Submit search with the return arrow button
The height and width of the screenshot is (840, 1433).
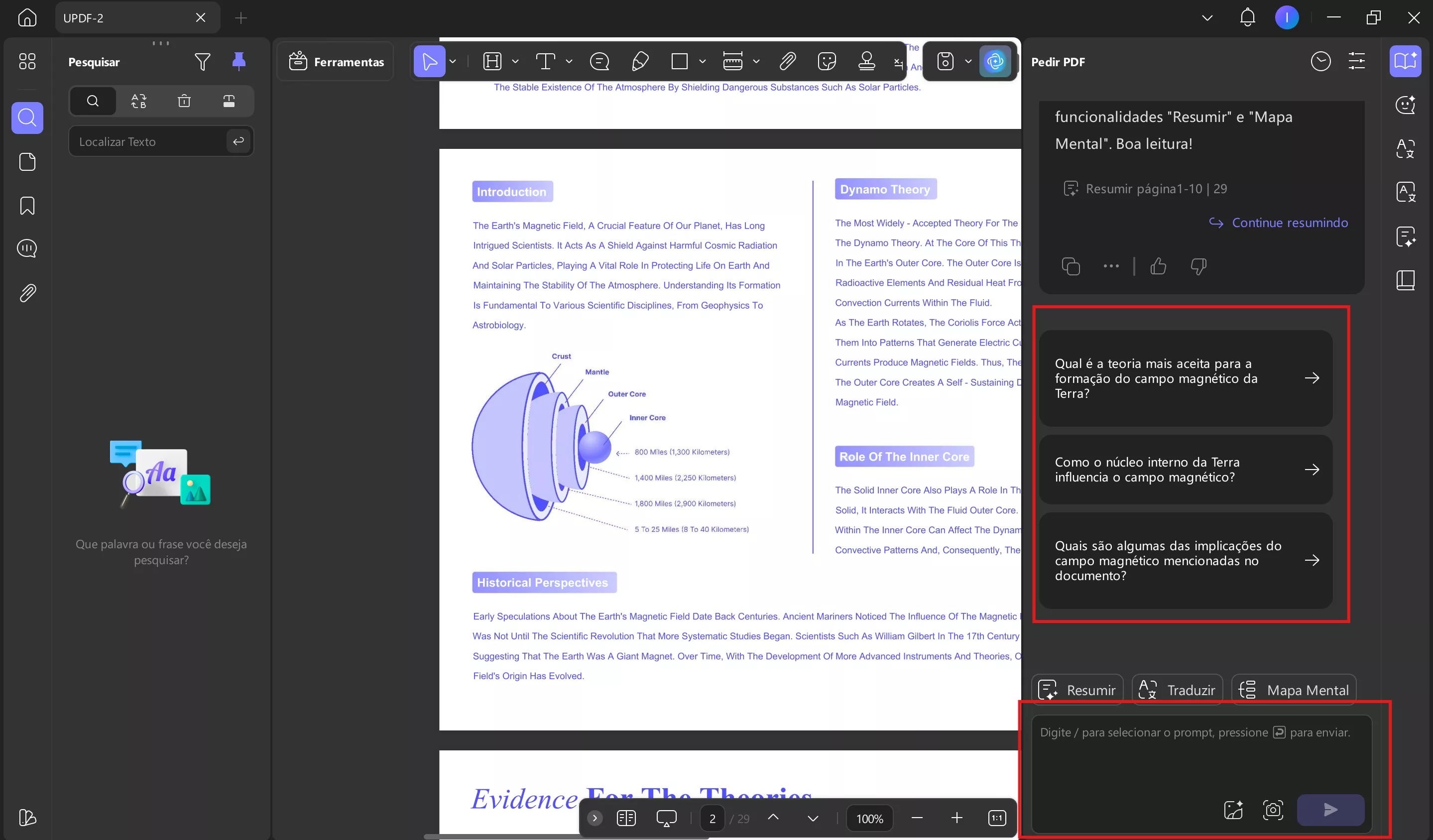[239, 141]
